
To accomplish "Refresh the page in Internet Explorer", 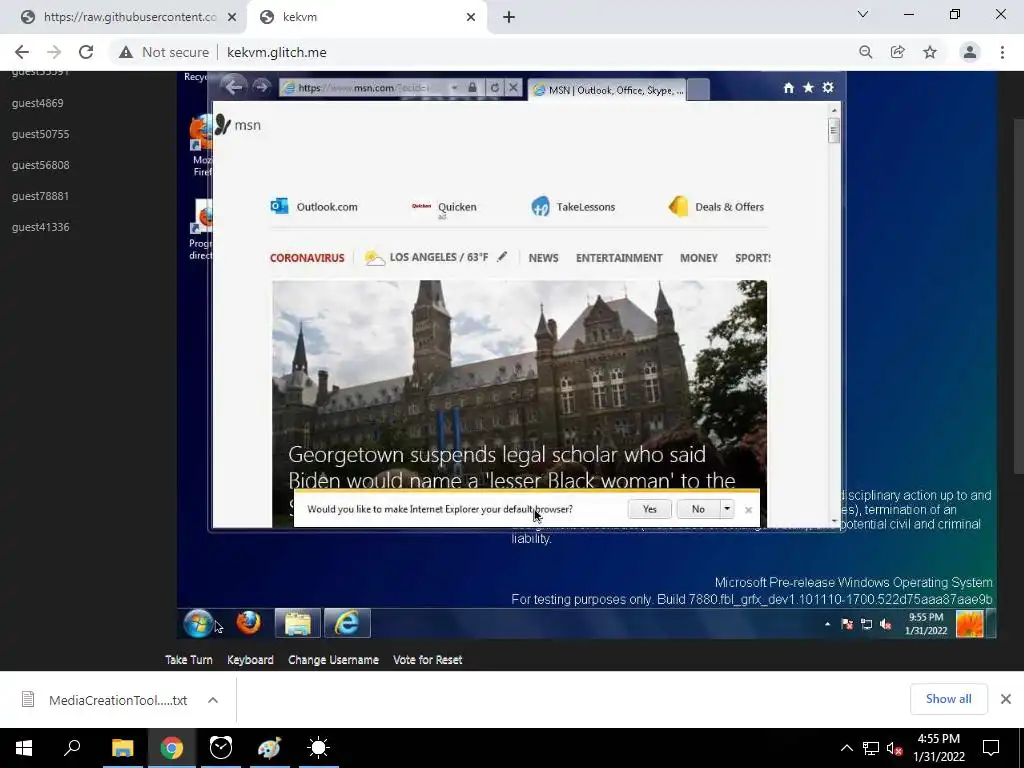I will click(494, 88).
